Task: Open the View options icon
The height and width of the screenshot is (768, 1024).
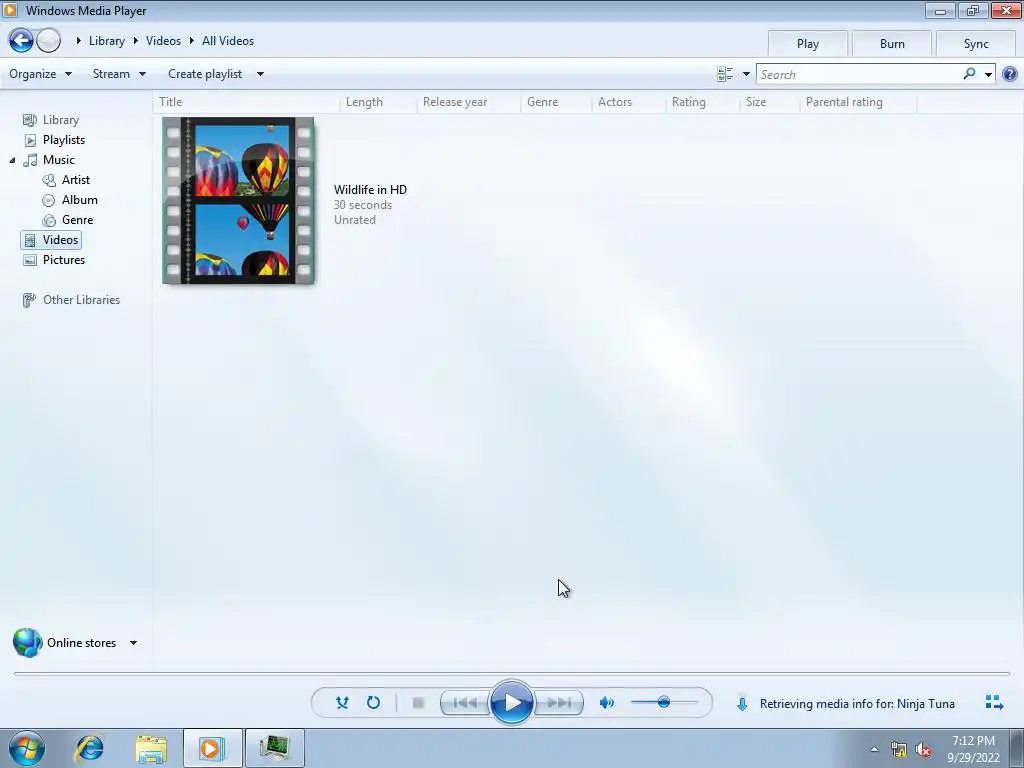Action: [x=725, y=74]
